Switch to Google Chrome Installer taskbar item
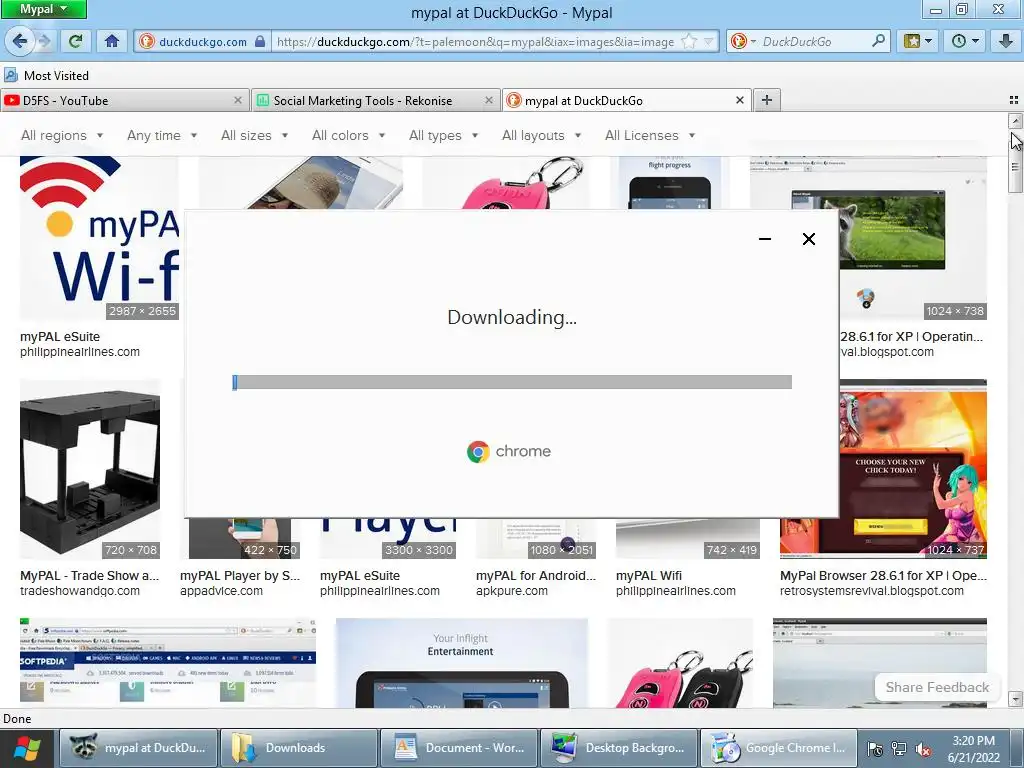The height and width of the screenshot is (768, 1024). (x=779, y=748)
